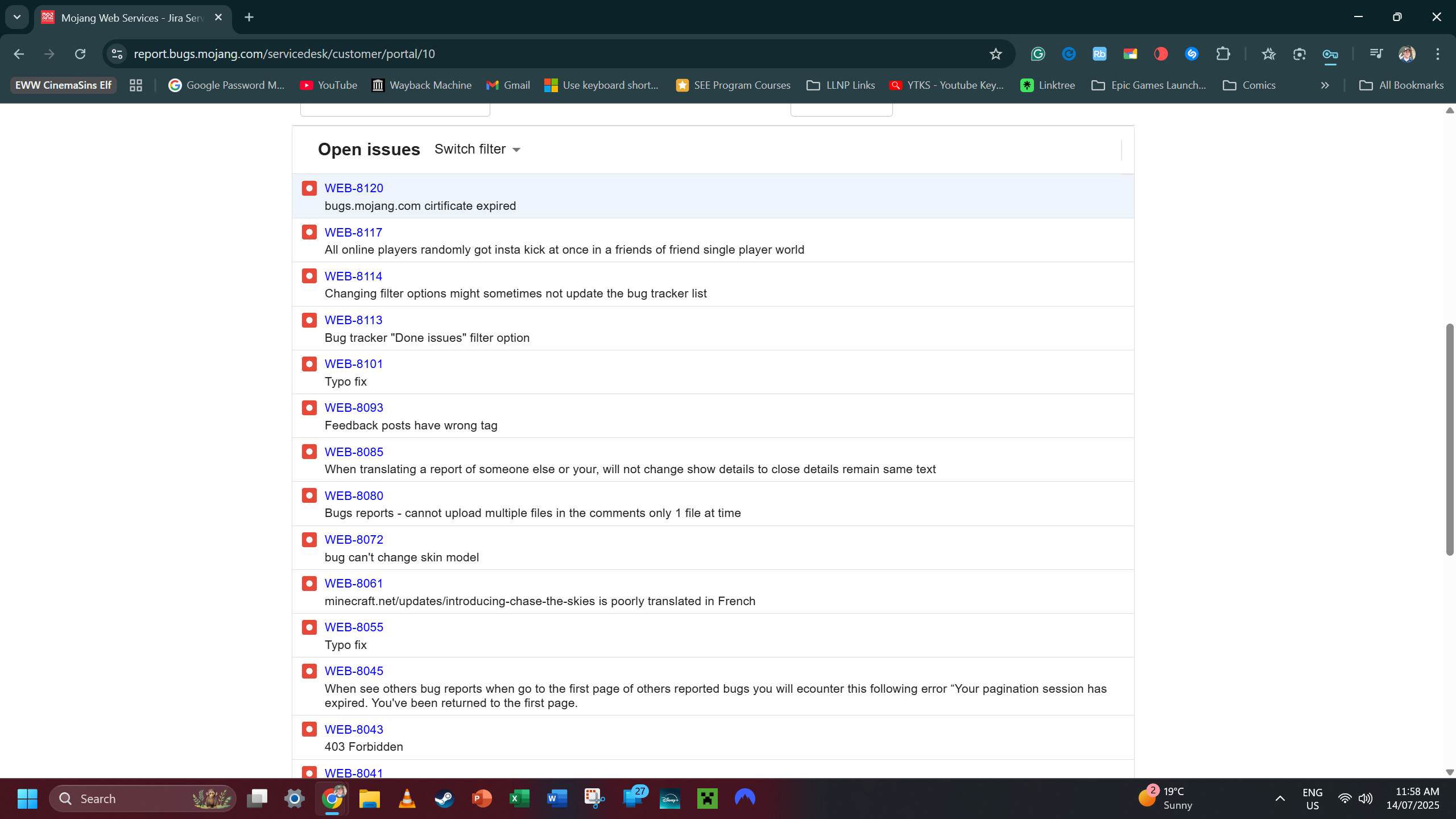Open the Minecraft launcher from the taskbar
The height and width of the screenshot is (819, 1456).
tap(707, 799)
